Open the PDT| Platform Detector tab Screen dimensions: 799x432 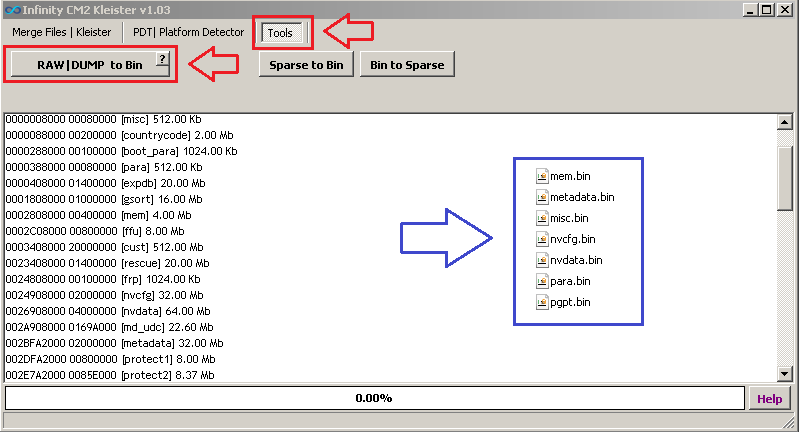(x=188, y=32)
